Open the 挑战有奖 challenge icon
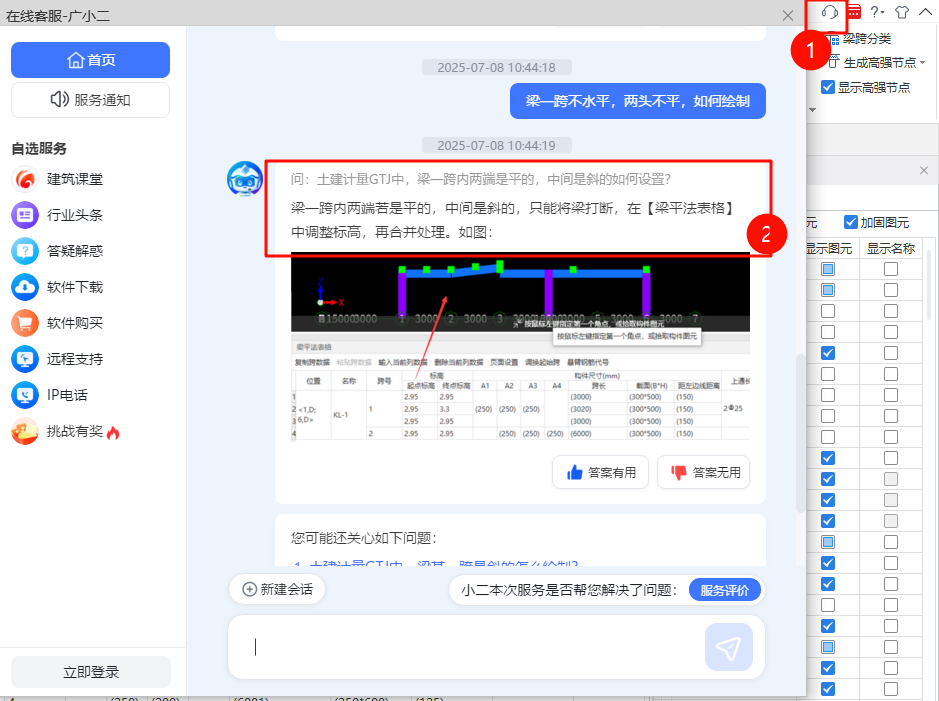Screen dimensions: 939x701 25,431
